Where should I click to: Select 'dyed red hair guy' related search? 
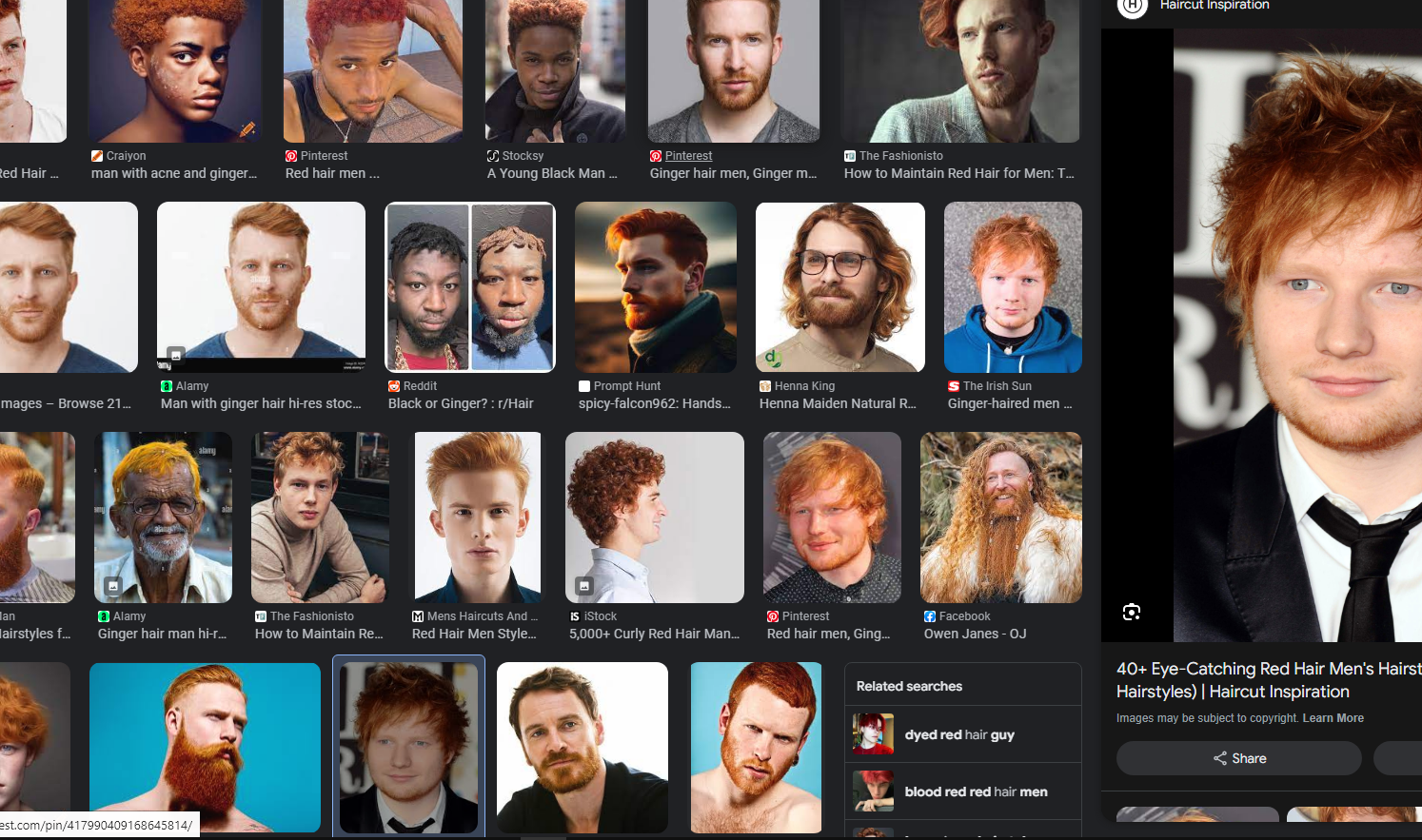point(961,734)
